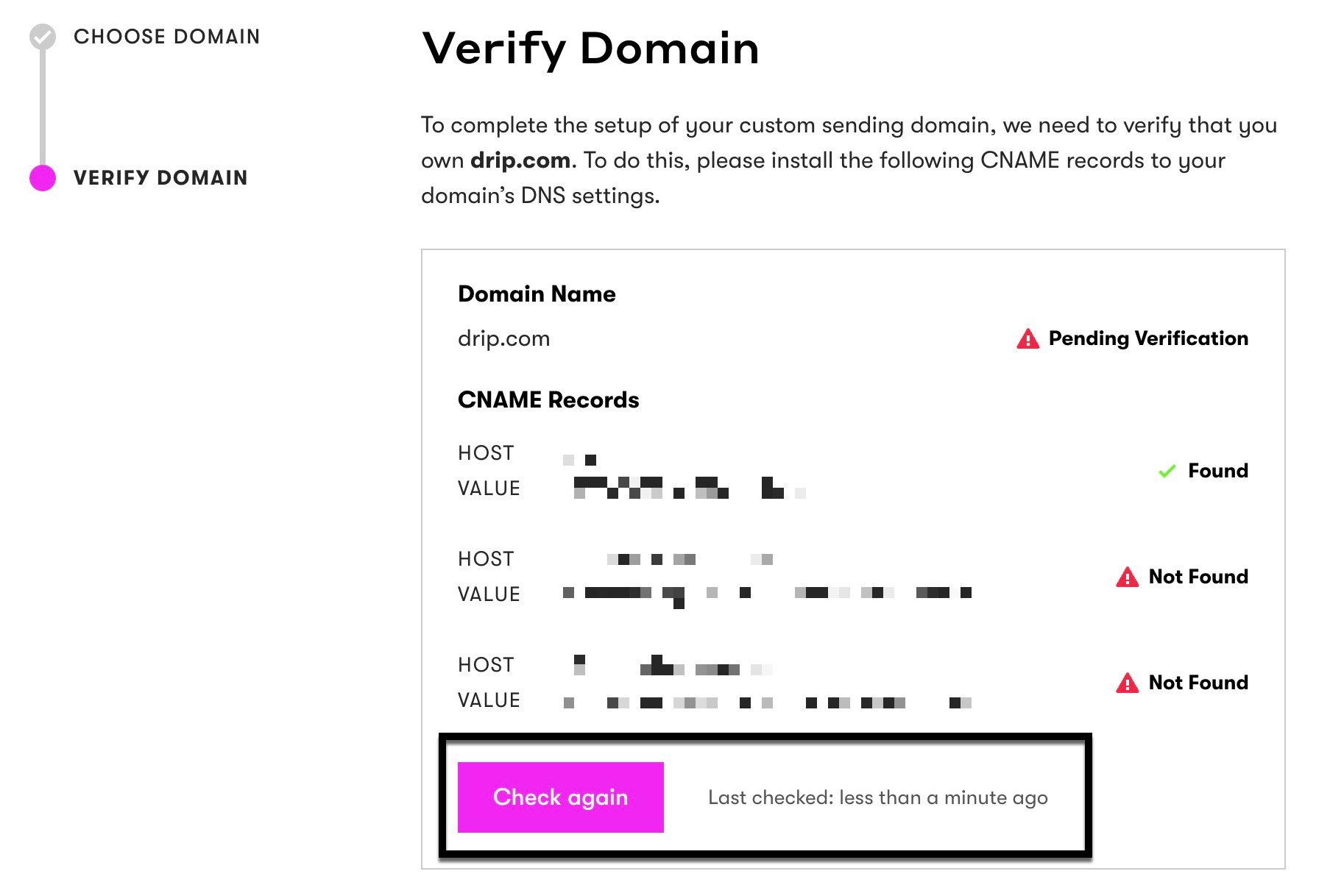Click the red alert icon next to Pending Verification label
This screenshot has width=1344, height=896.
click(x=1028, y=338)
